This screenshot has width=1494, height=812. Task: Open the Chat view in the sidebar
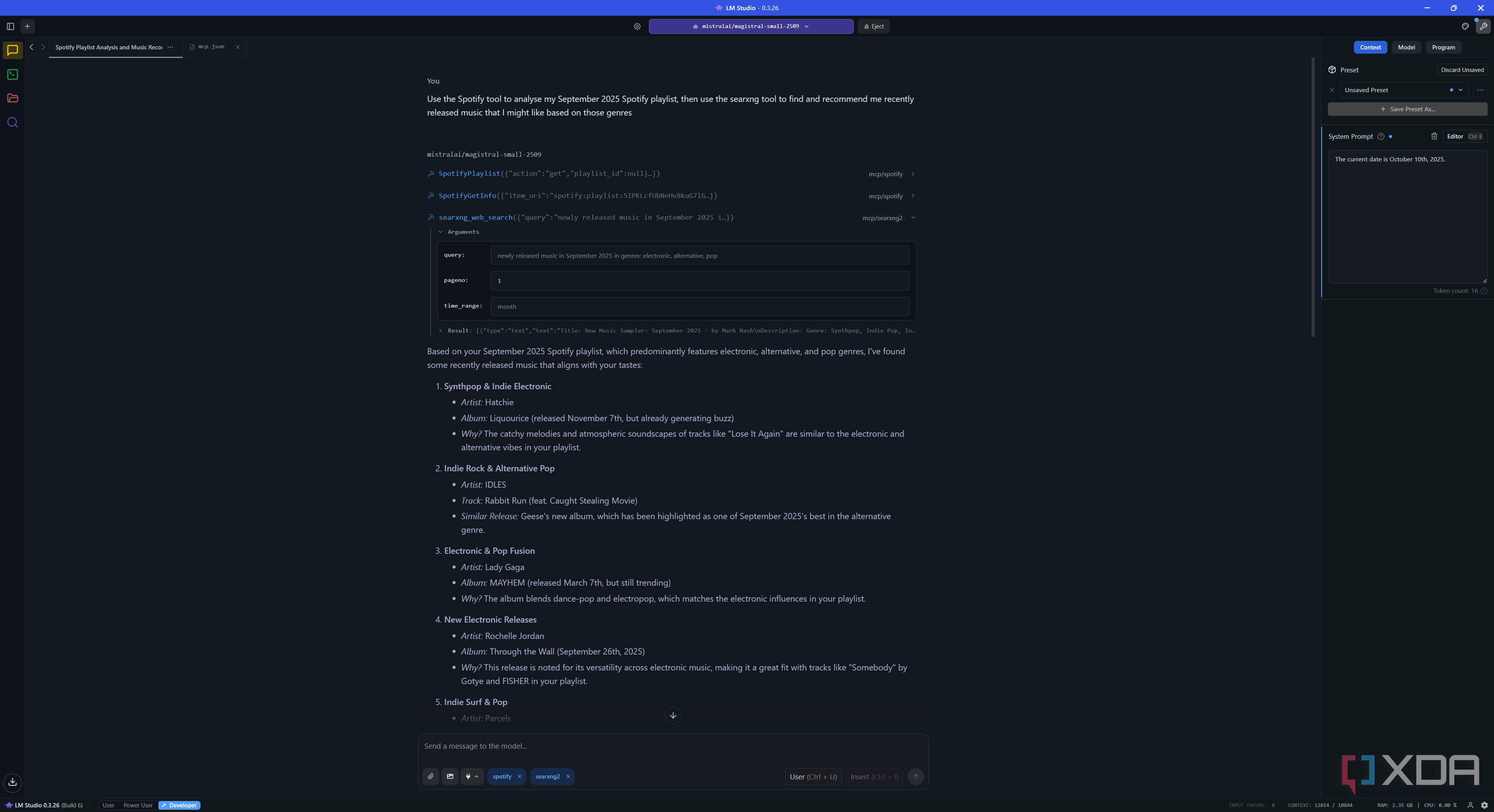pyautogui.click(x=12, y=51)
